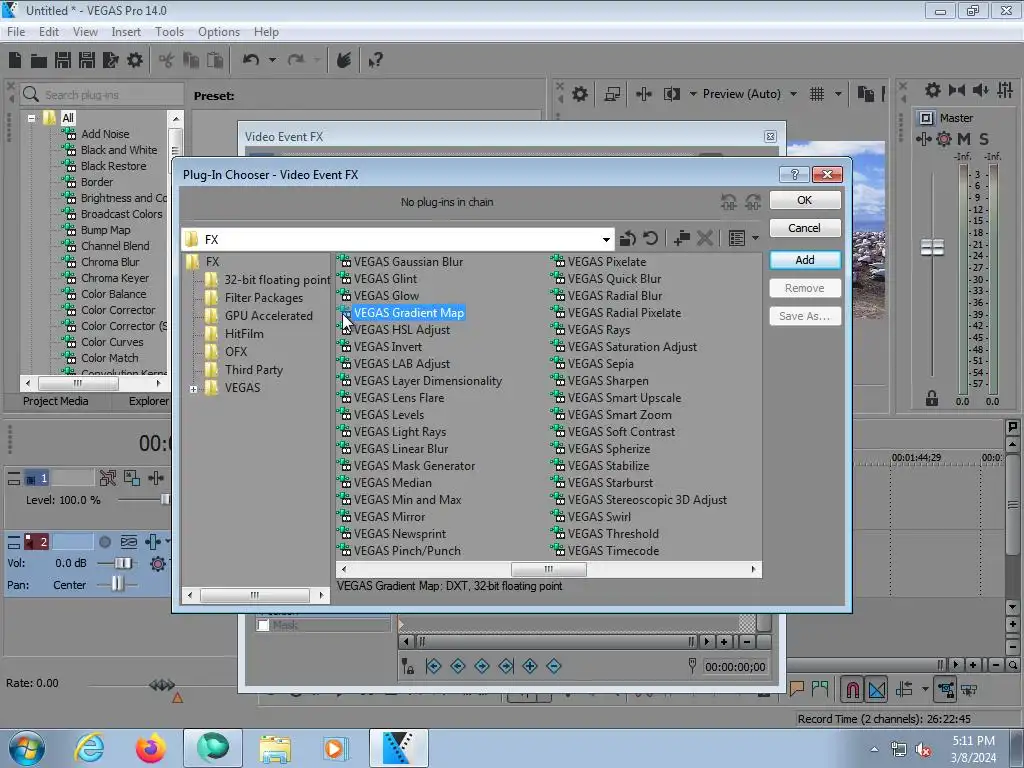Click the Split screen view icon in preview
1024x768 pixels.
[x=671, y=94]
